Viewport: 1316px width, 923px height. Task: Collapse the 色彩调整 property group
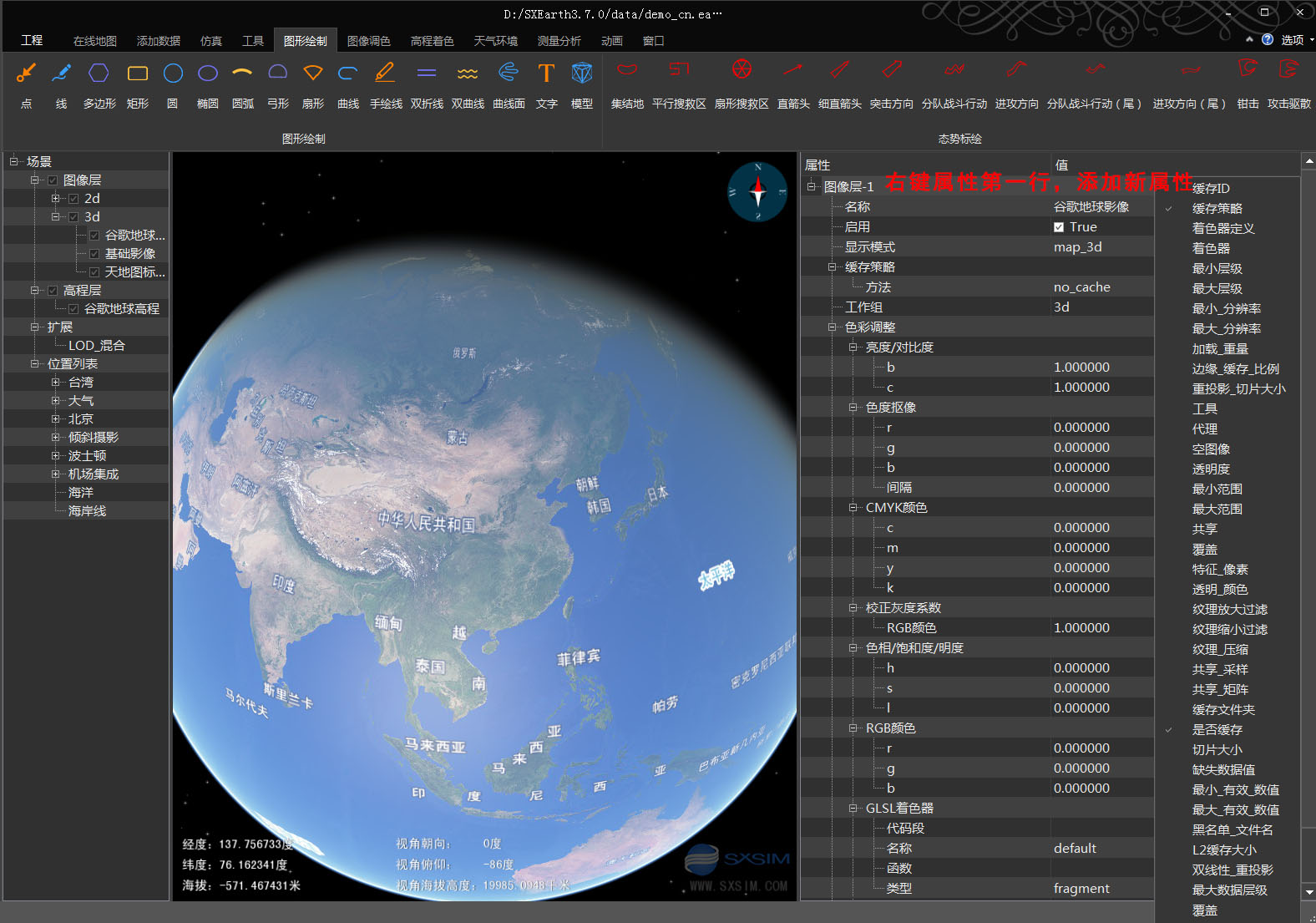click(832, 327)
